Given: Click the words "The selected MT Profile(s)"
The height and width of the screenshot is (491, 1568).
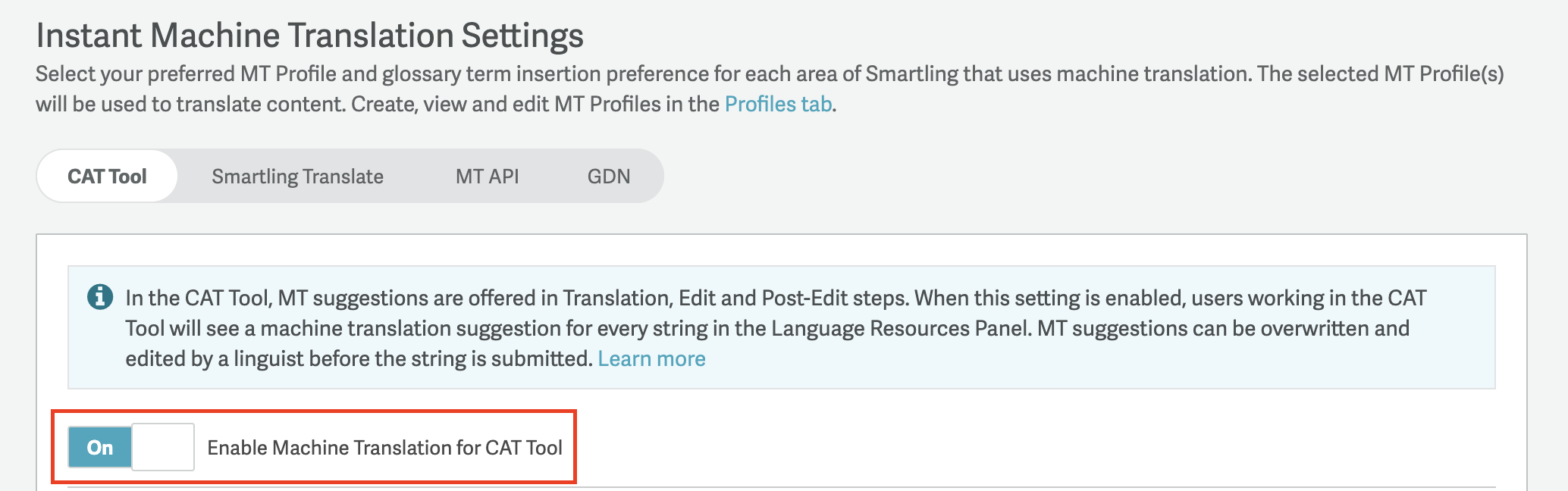Looking at the screenshot, I should click(1380, 73).
